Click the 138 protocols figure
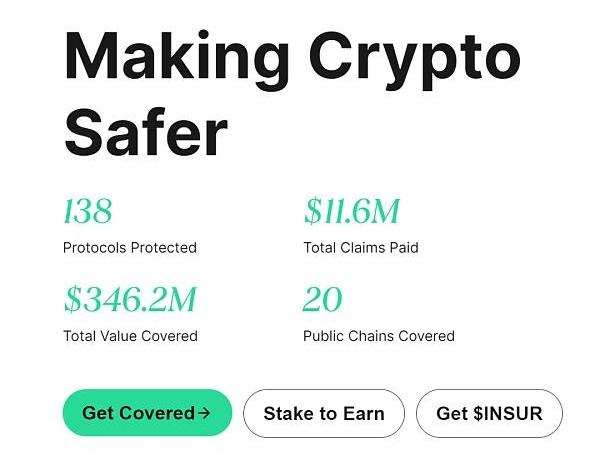Viewport: 600px width, 455px height. (x=88, y=211)
